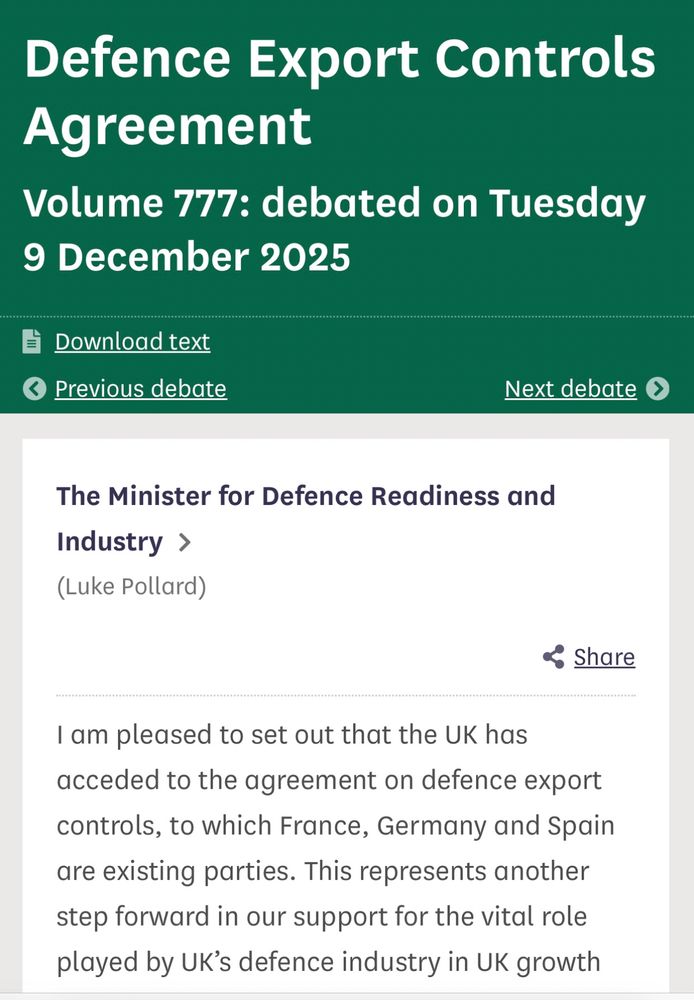Viewport: 694px width, 1000px height.
Task: Navigate to the Next debate link
Action: coord(570,388)
